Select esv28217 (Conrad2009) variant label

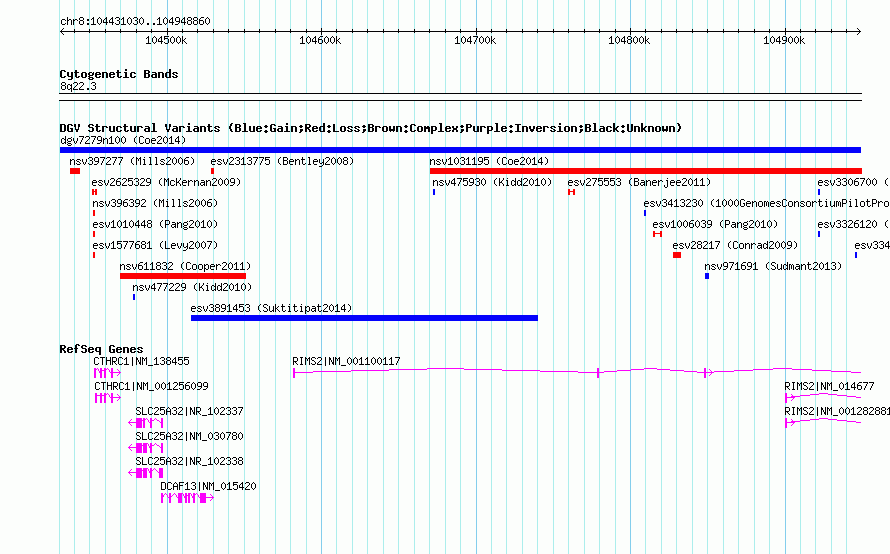click(x=735, y=245)
